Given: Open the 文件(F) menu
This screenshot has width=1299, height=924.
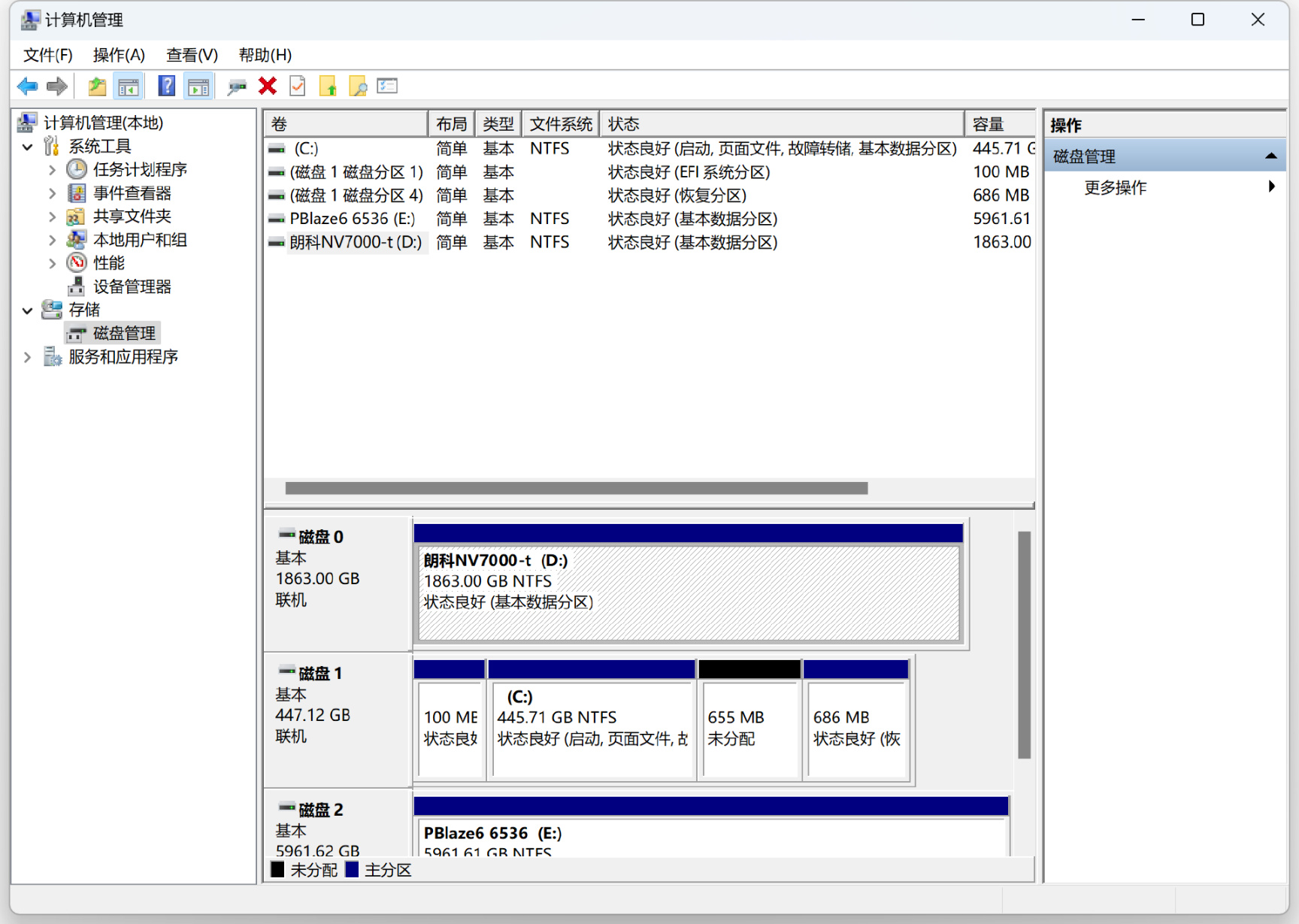Looking at the screenshot, I should click(x=47, y=55).
